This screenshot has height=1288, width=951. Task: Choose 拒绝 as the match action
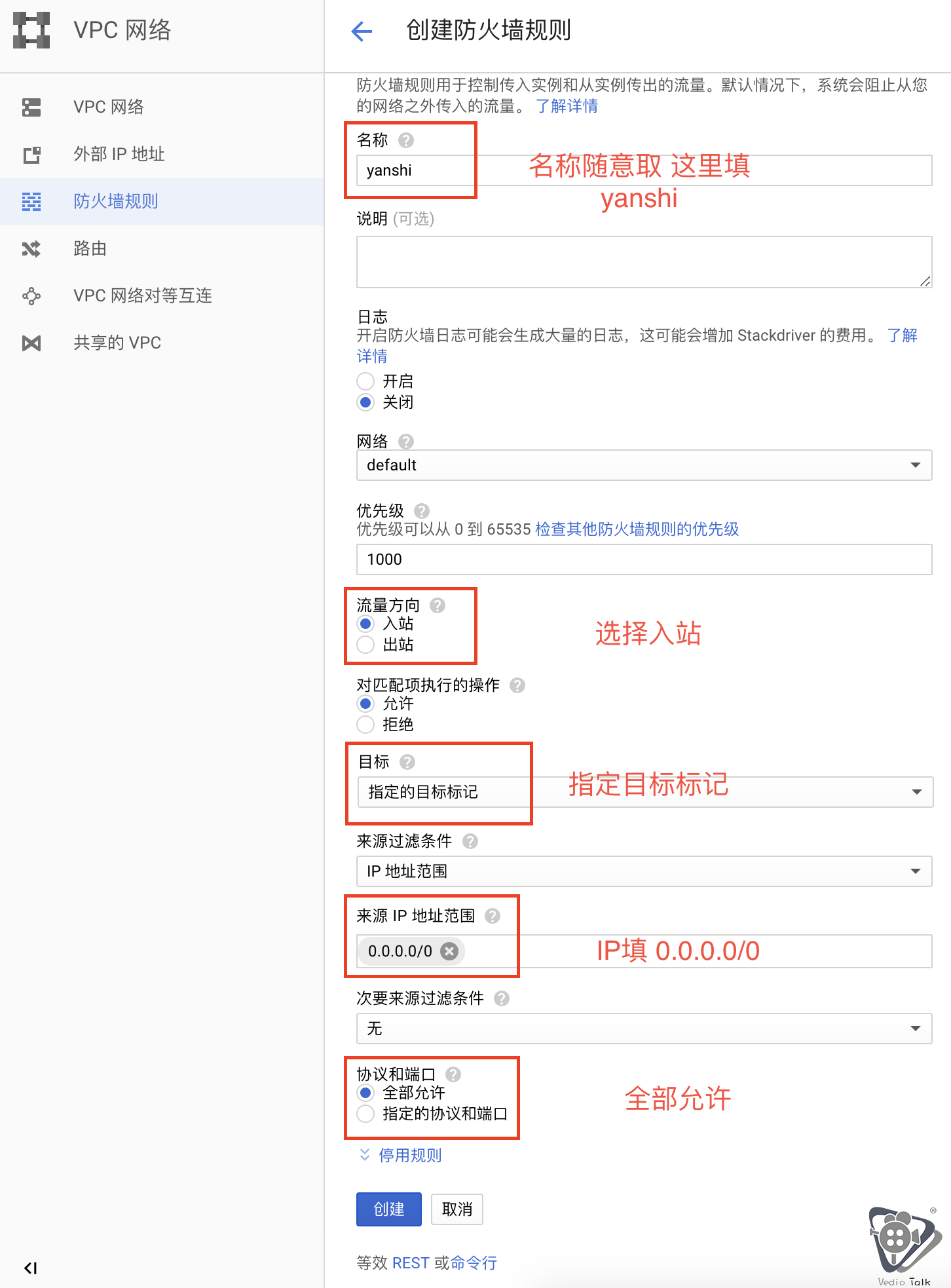pos(365,724)
